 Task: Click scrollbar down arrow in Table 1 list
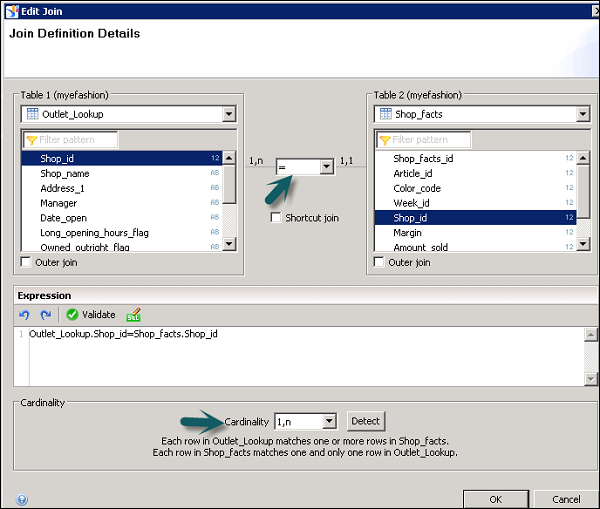click(229, 243)
